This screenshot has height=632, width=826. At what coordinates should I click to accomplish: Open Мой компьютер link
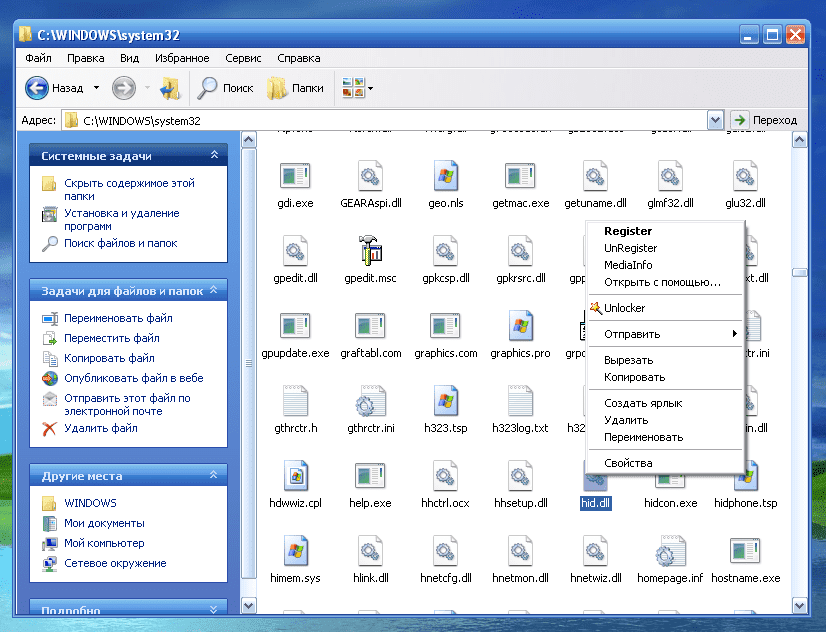point(104,543)
